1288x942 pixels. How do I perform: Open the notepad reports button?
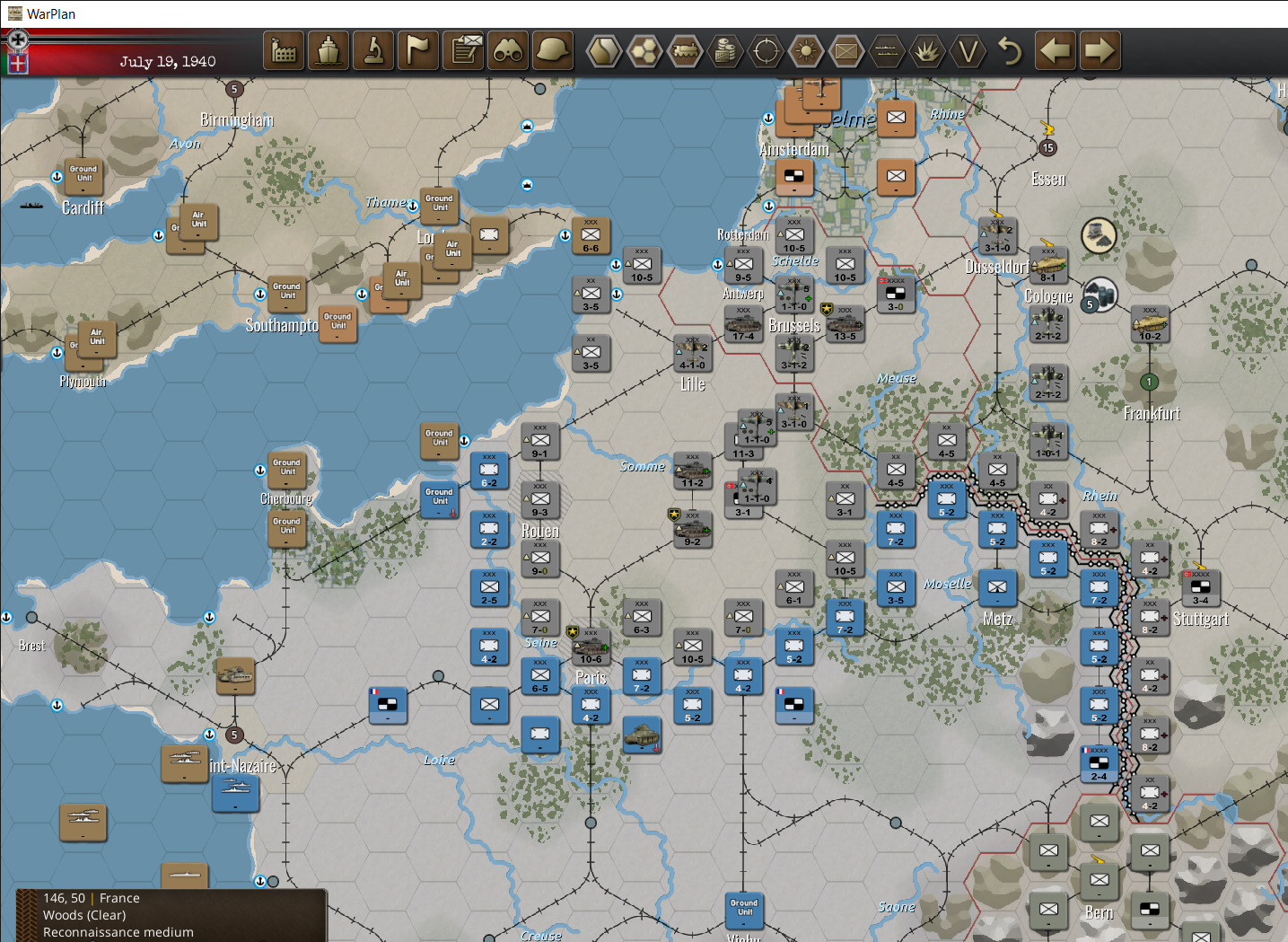coord(464,51)
